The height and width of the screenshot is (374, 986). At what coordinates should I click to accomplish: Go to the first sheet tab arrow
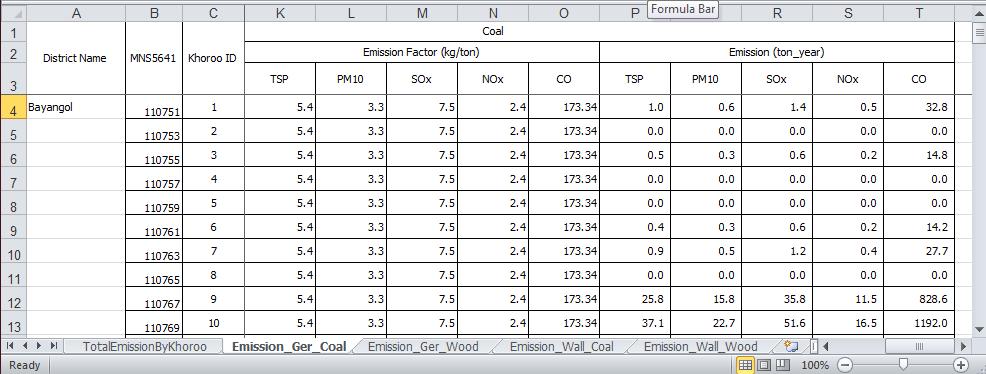pos(10,346)
